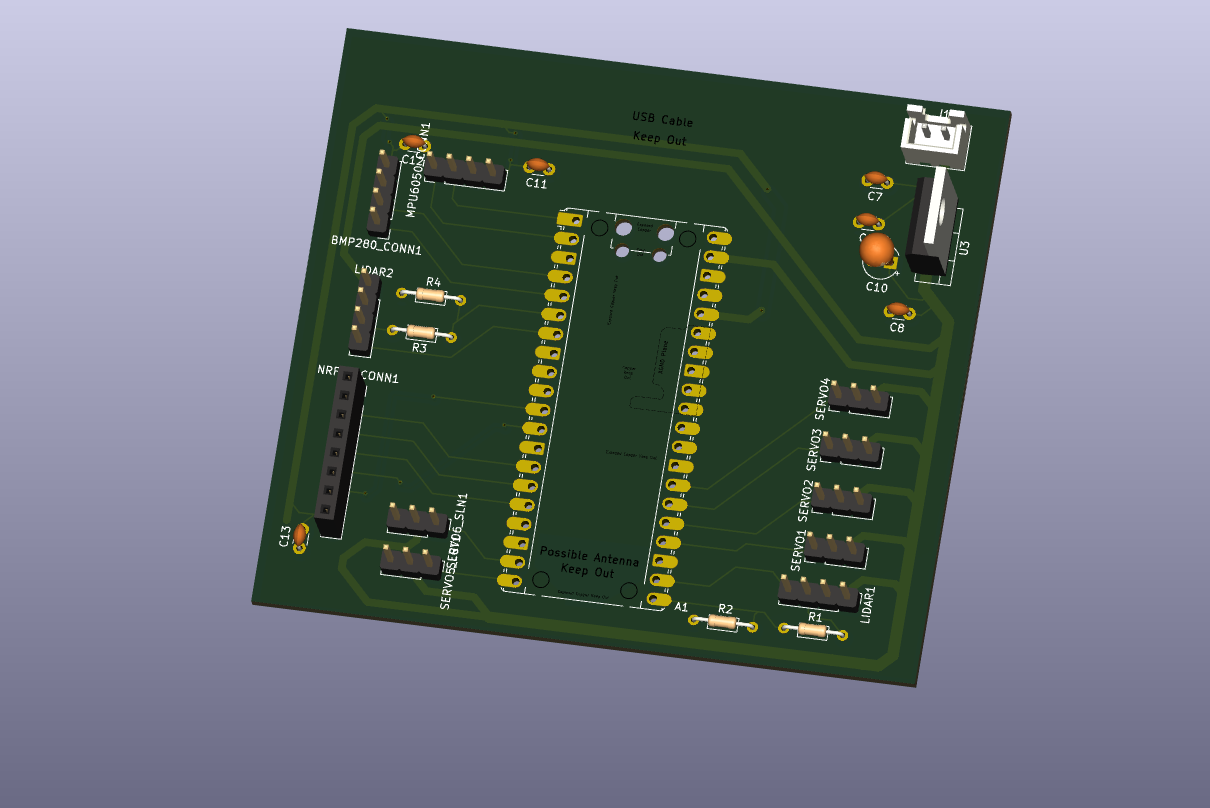Click resistor R4
The height and width of the screenshot is (808, 1210).
pyautogui.click(x=432, y=296)
